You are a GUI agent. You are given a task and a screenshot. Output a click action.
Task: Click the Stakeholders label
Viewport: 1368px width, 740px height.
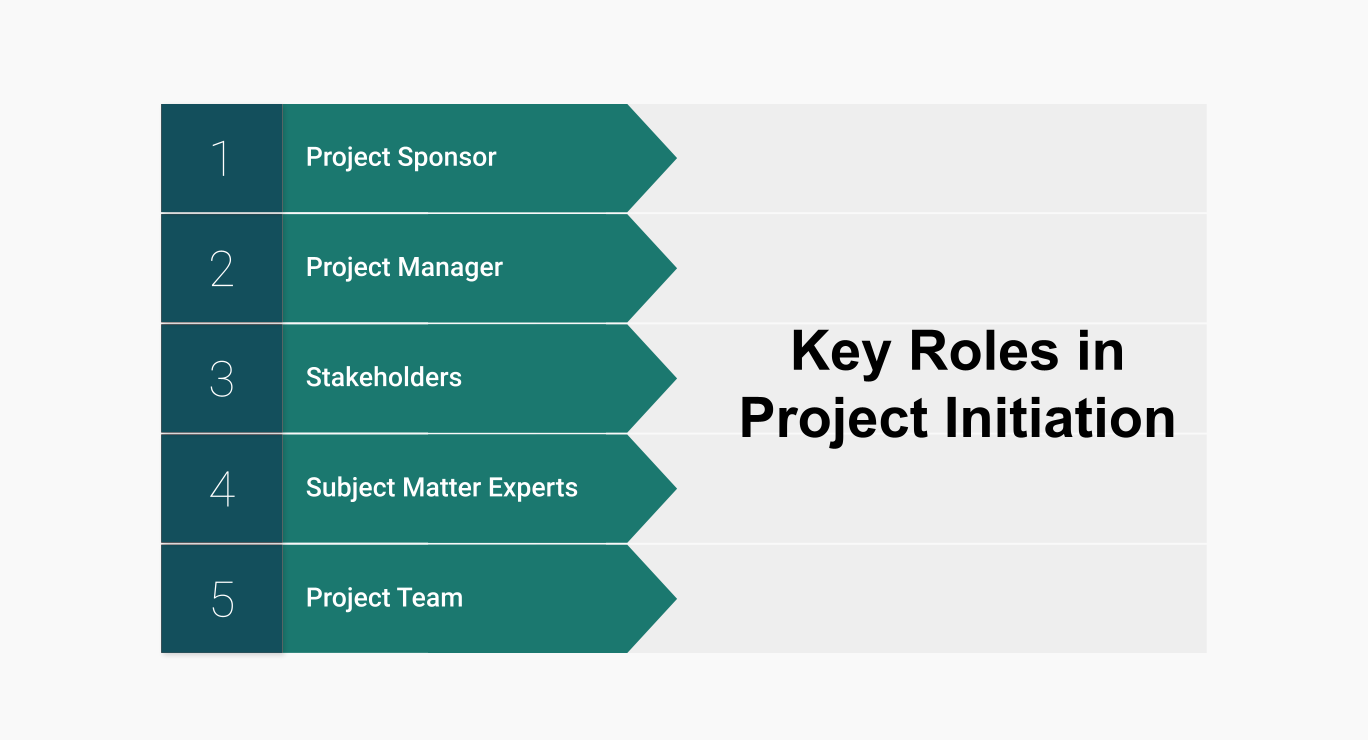384,377
